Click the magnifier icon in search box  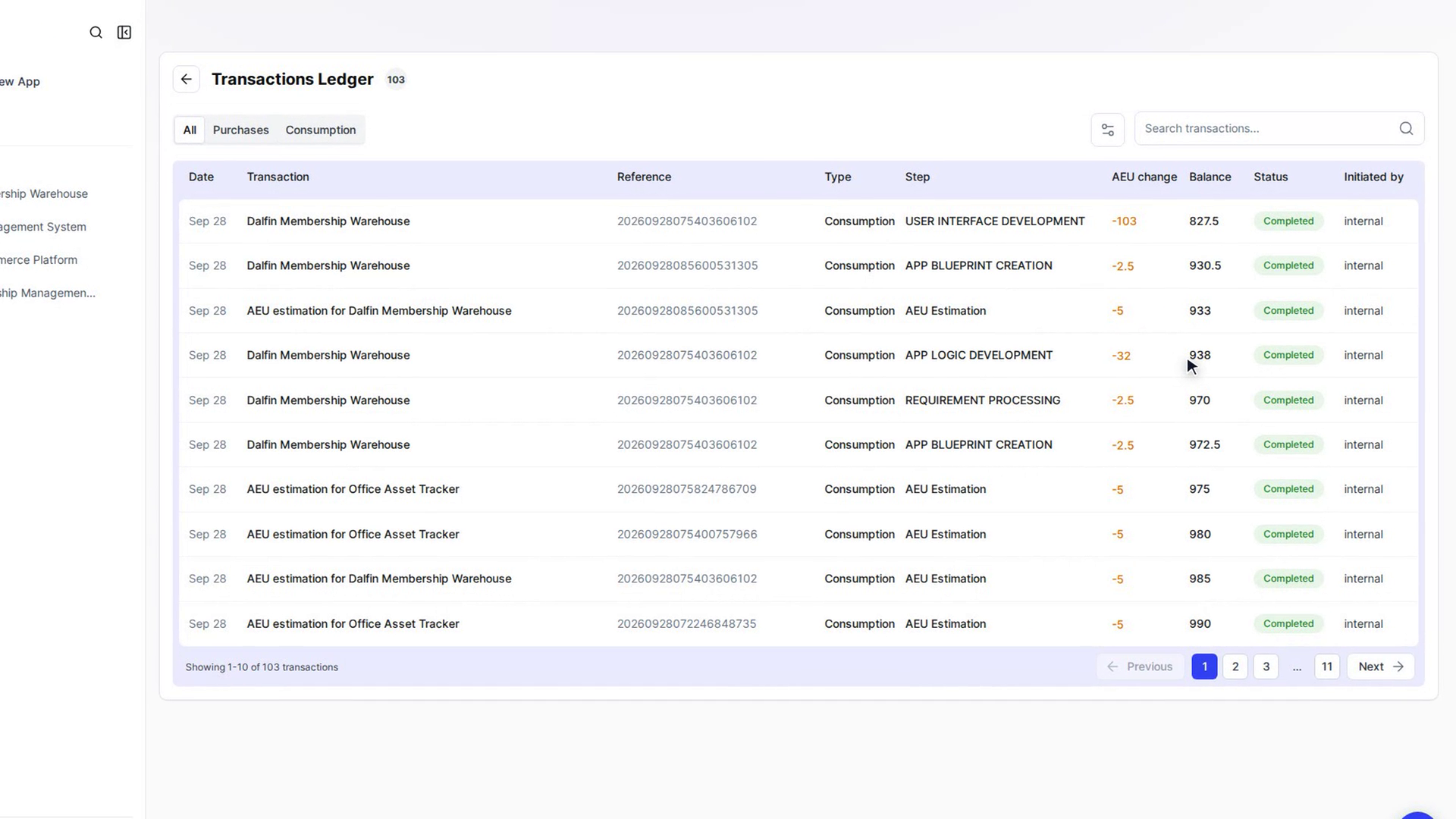pos(1406,129)
